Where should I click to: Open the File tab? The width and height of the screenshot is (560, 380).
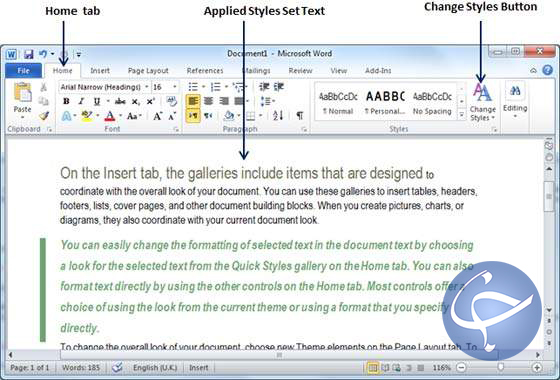tap(23, 71)
